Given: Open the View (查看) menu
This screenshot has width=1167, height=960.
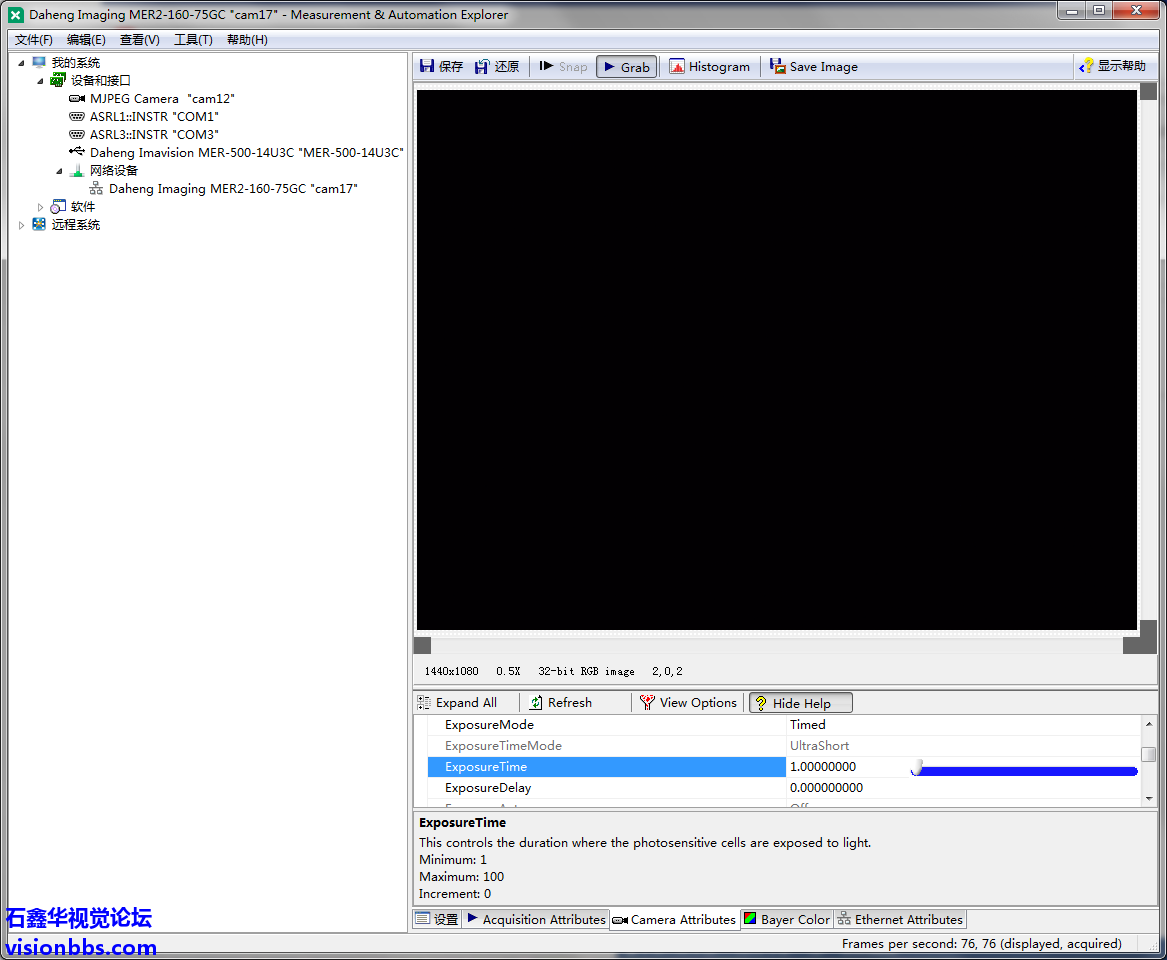Looking at the screenshot, I should point(139,40).
